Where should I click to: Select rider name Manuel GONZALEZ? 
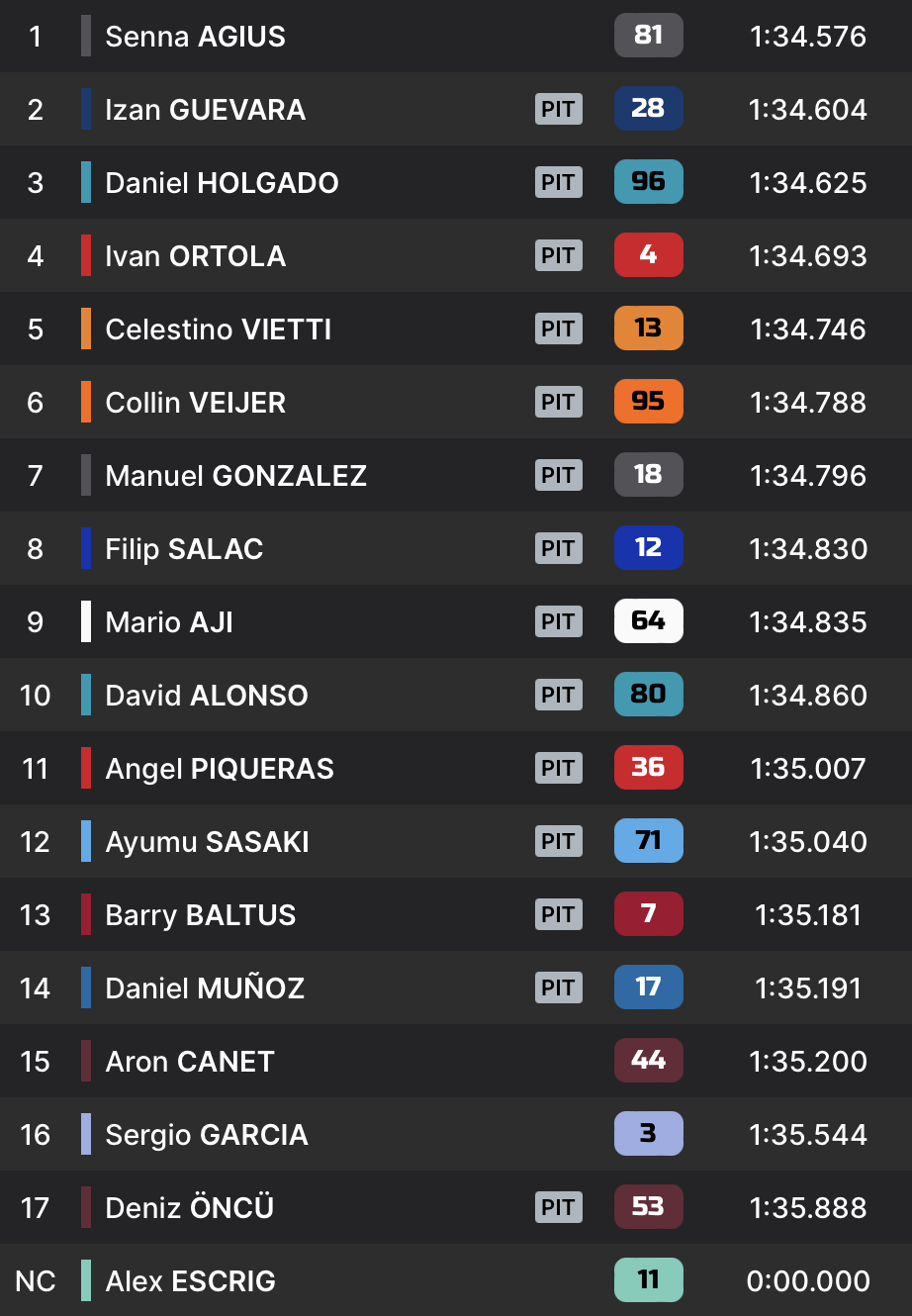[x=235, y=476]
